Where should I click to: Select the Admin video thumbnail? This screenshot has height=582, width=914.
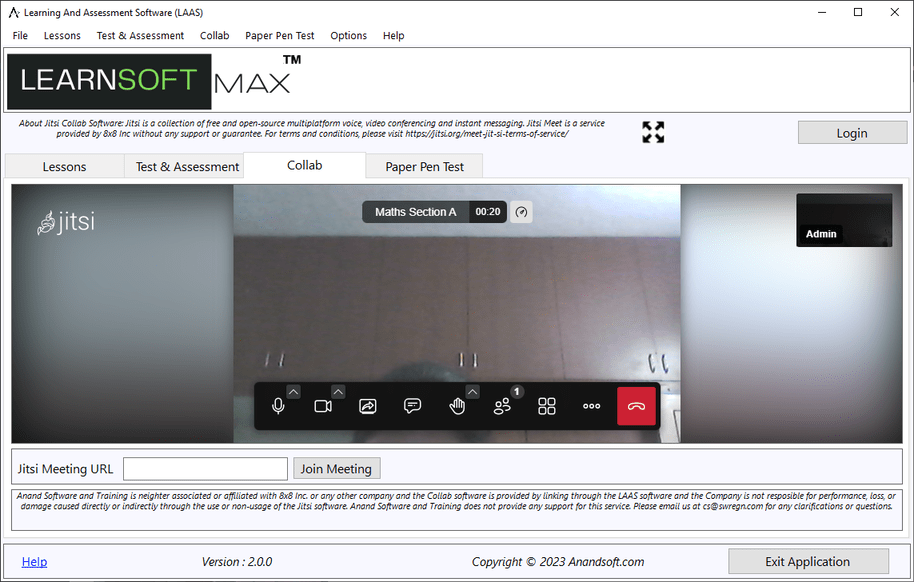(x=844, y=220)
